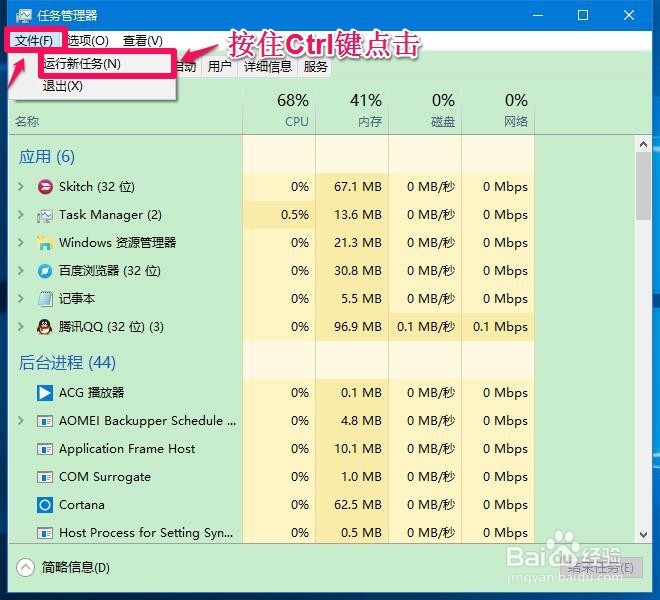Click the 应用 (6) group heading
660x600 pixels.
(47, 157)
